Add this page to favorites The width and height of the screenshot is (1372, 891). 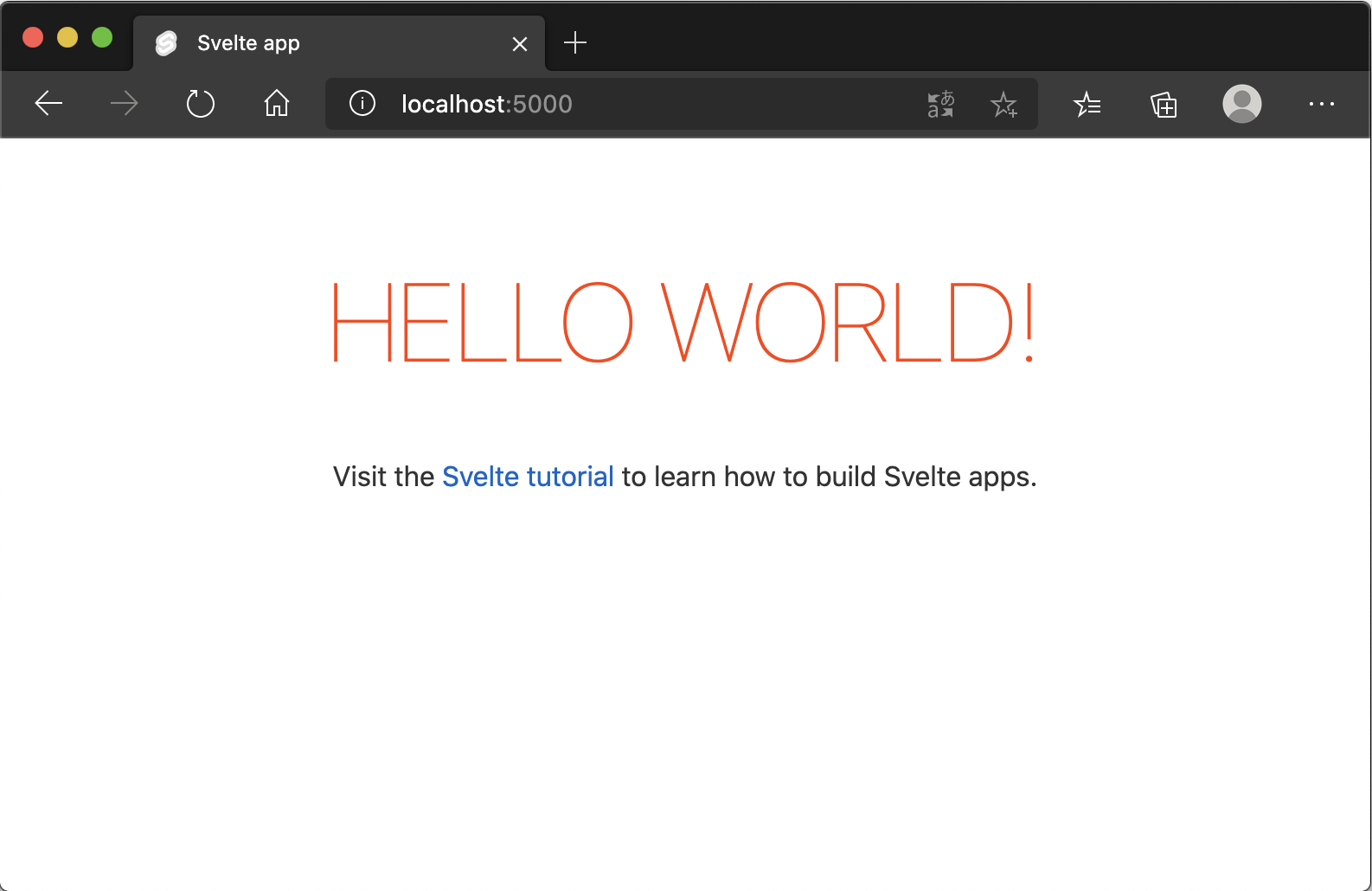tap(1003, 104)
